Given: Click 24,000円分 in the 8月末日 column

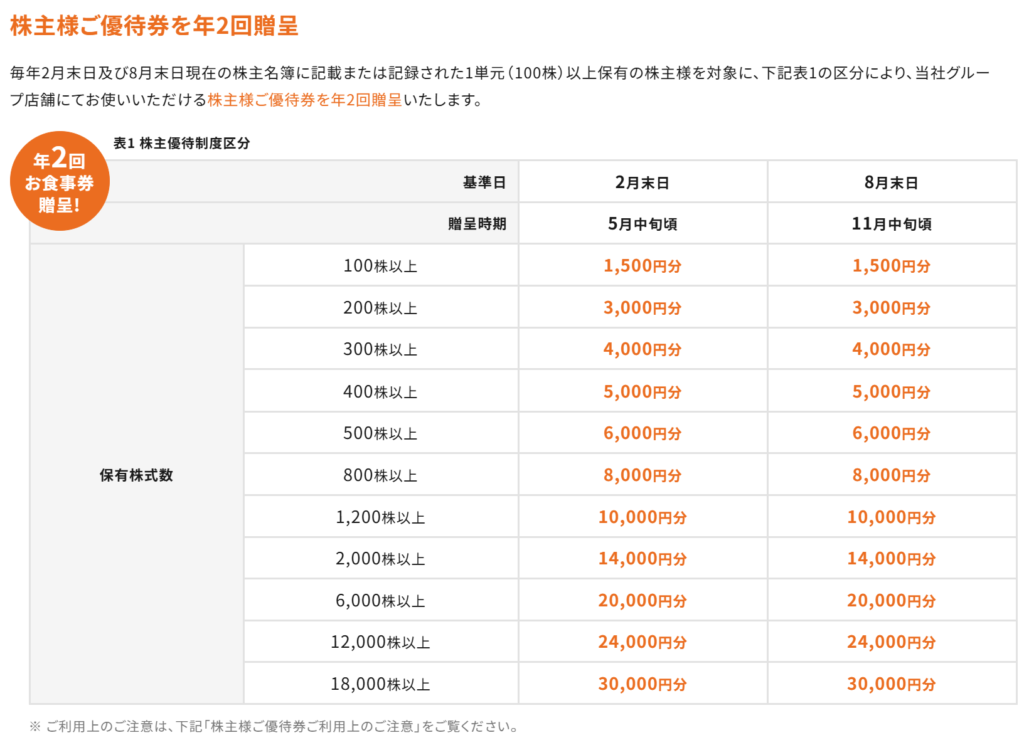Looking at the screenshot, I should (x=892, y=643).
